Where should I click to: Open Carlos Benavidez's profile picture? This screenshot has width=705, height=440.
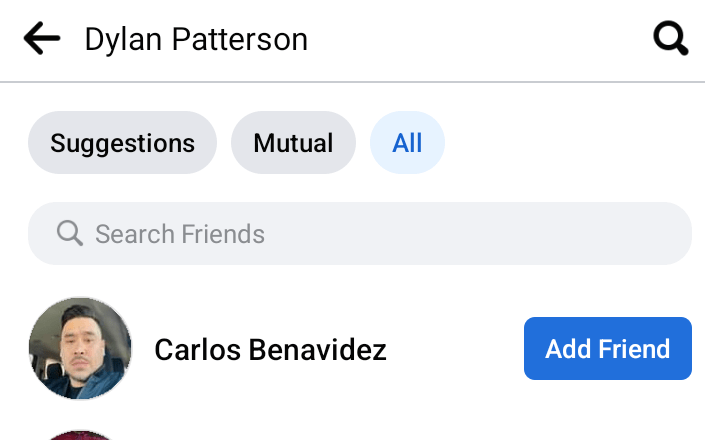coord(80,348)
